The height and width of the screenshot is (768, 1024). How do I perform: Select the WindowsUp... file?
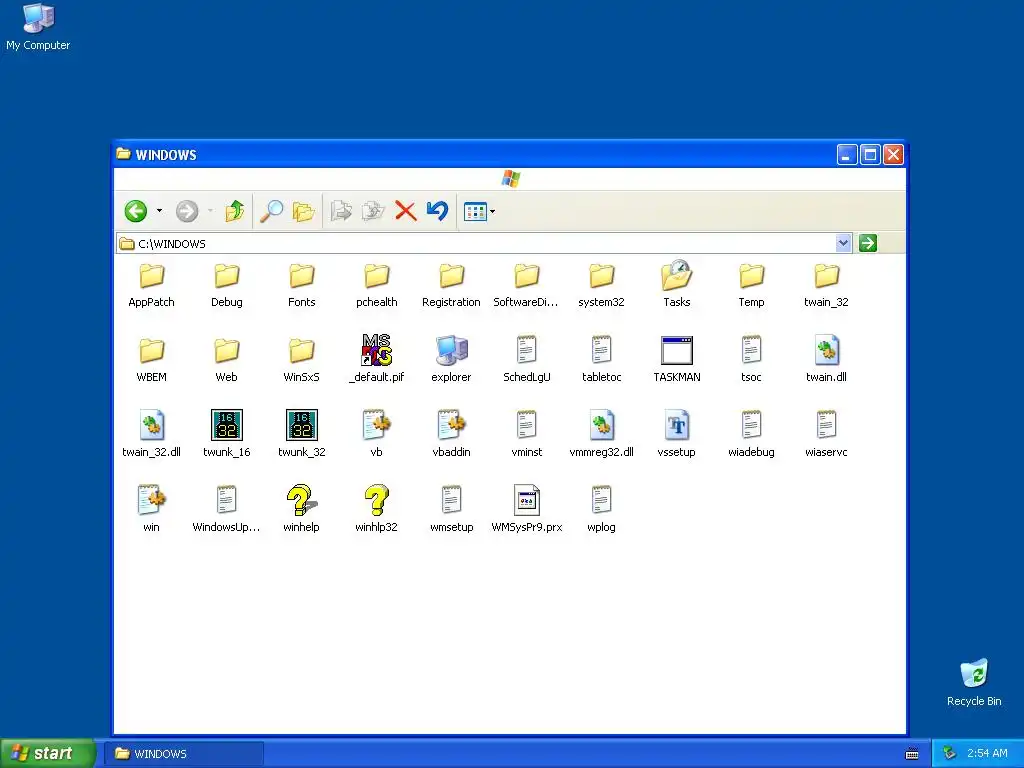(227, 509)
